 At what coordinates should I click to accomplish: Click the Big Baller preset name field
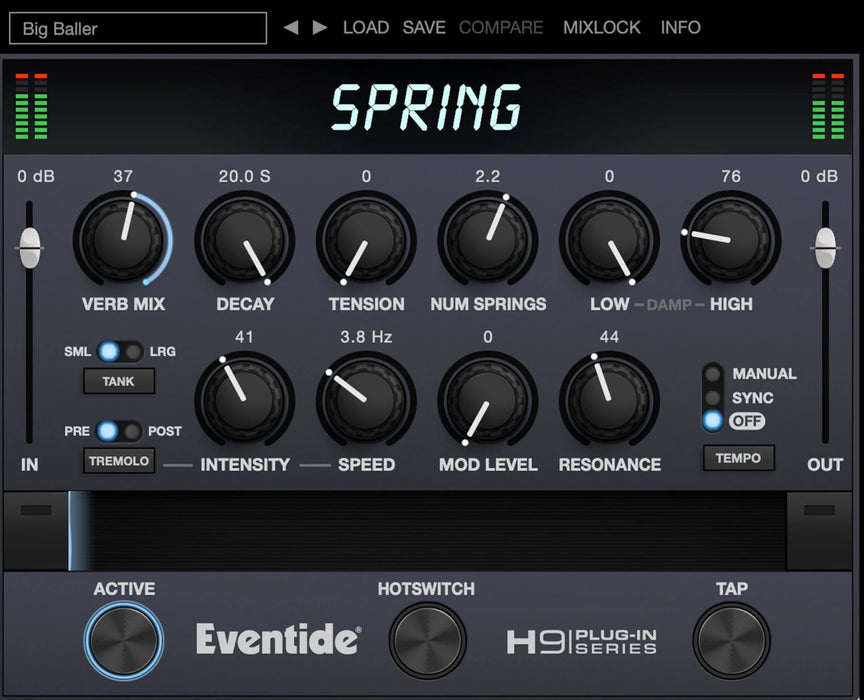138,28
